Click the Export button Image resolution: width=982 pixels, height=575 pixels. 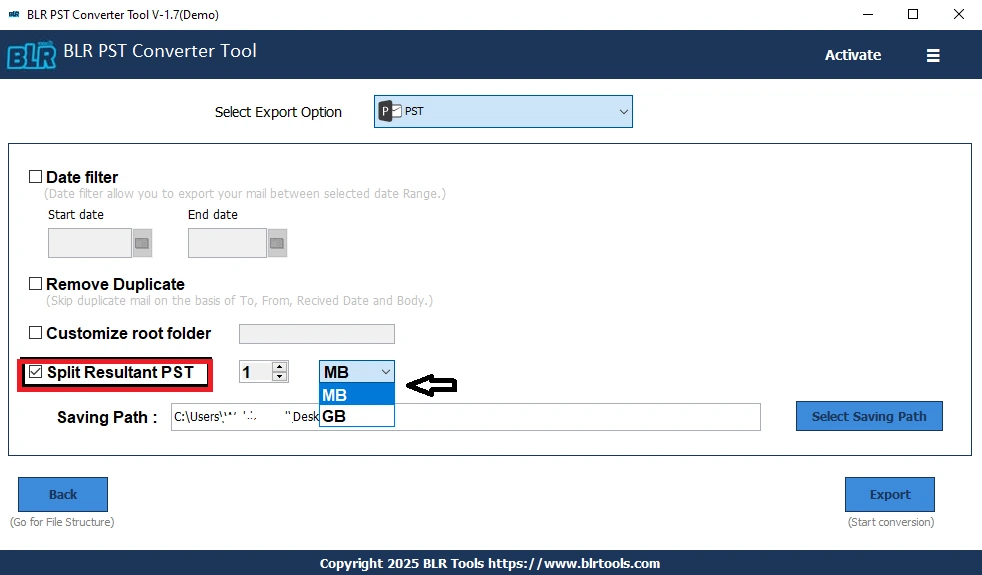(889, 494)
